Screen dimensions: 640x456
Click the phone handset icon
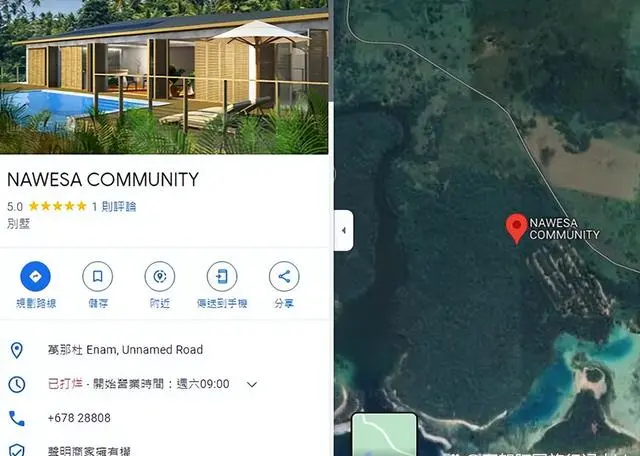click(17, 418)
